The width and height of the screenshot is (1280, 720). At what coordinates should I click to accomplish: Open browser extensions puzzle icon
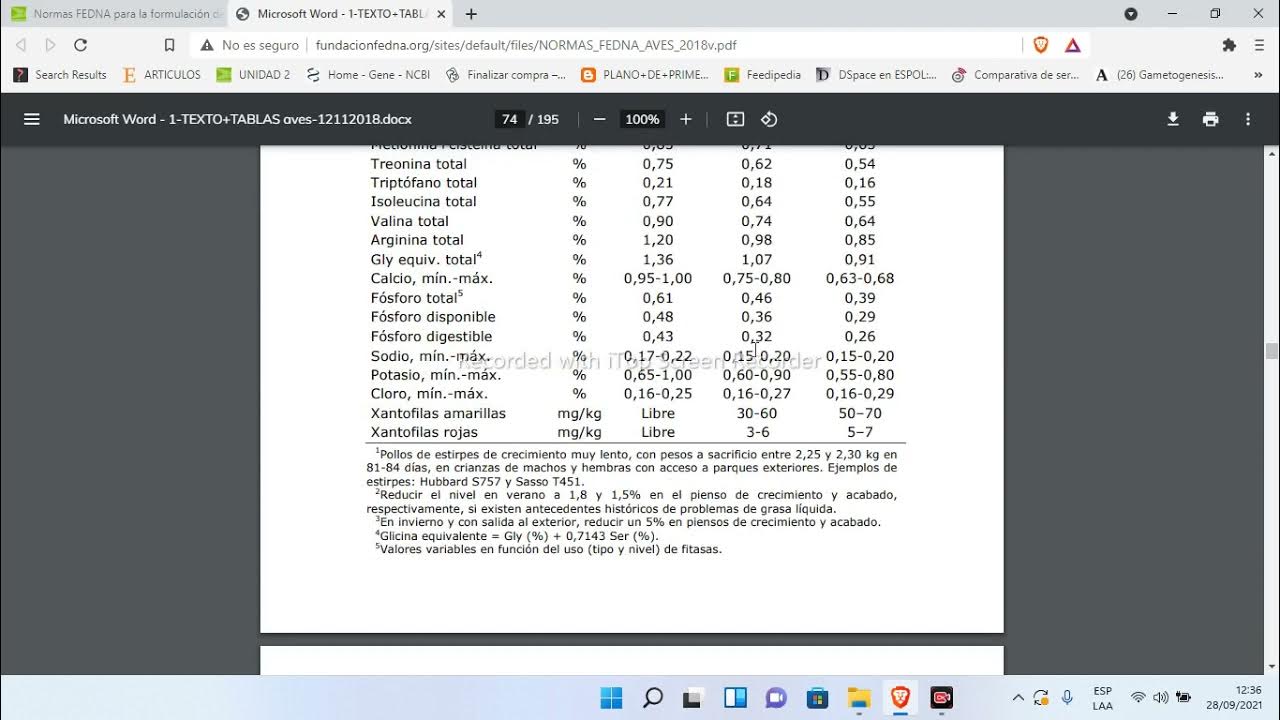[1229, 45]
